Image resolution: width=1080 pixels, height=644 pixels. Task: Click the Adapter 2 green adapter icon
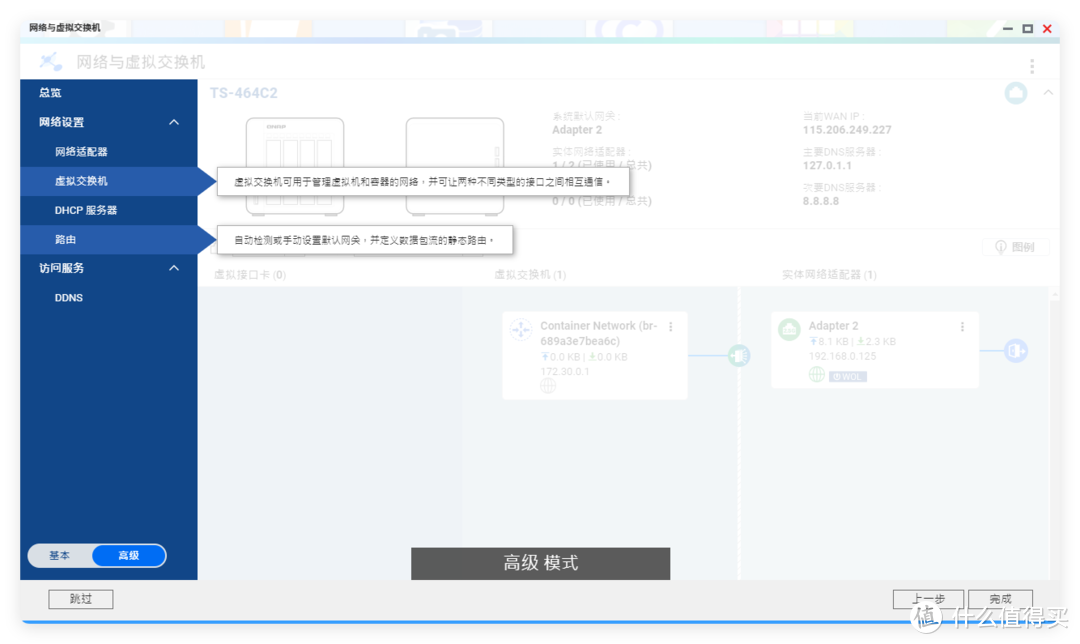click(789, 329)
